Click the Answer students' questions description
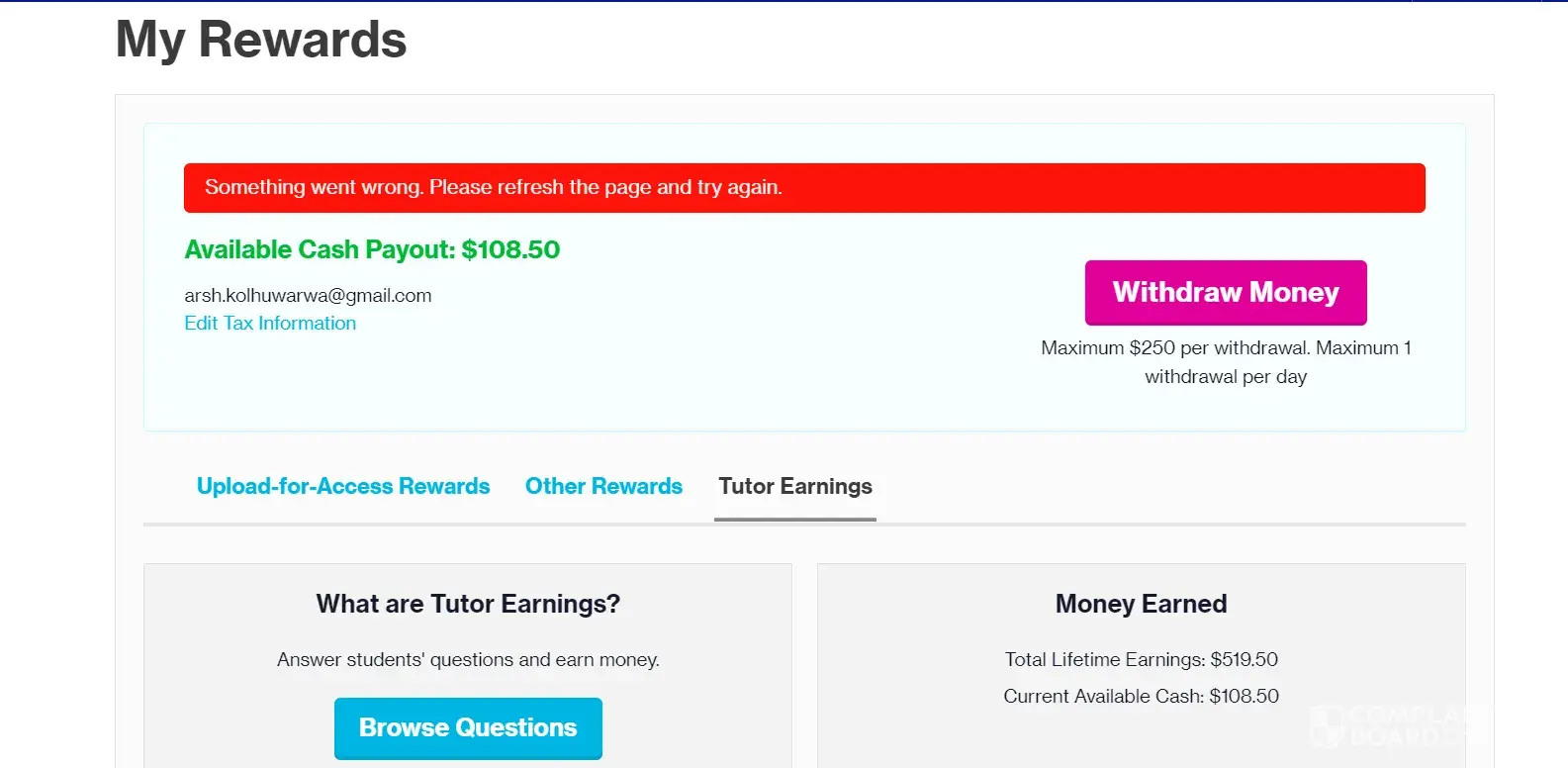This screenshot has height=768, width=1568. pyautogui.click(x=468, y=659)
